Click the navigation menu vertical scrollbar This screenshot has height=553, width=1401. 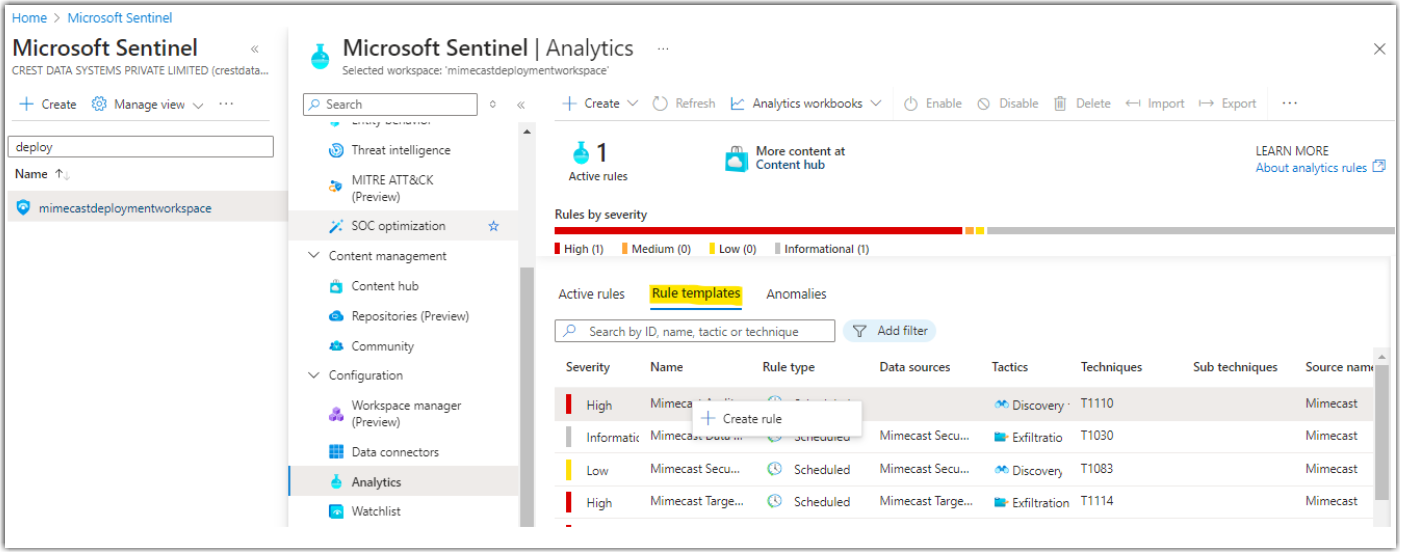tap(527, 397)
